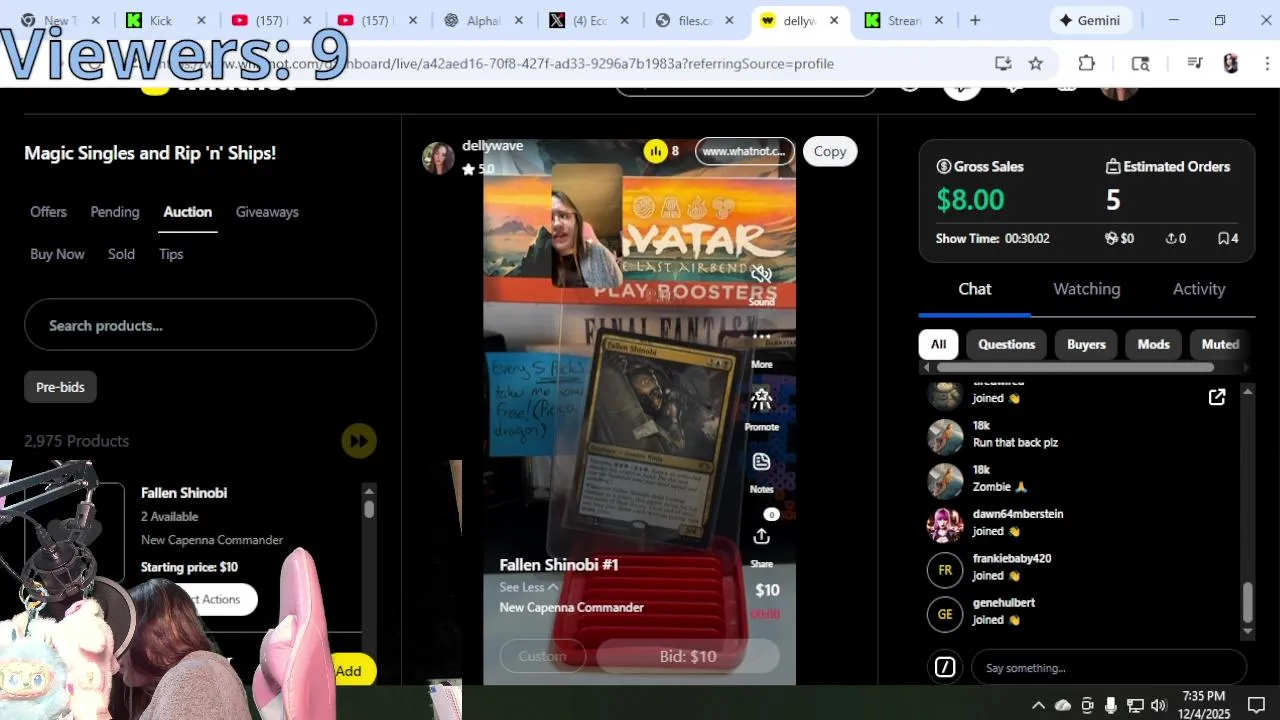Copy the show link with Copy button

coord(830,151)
